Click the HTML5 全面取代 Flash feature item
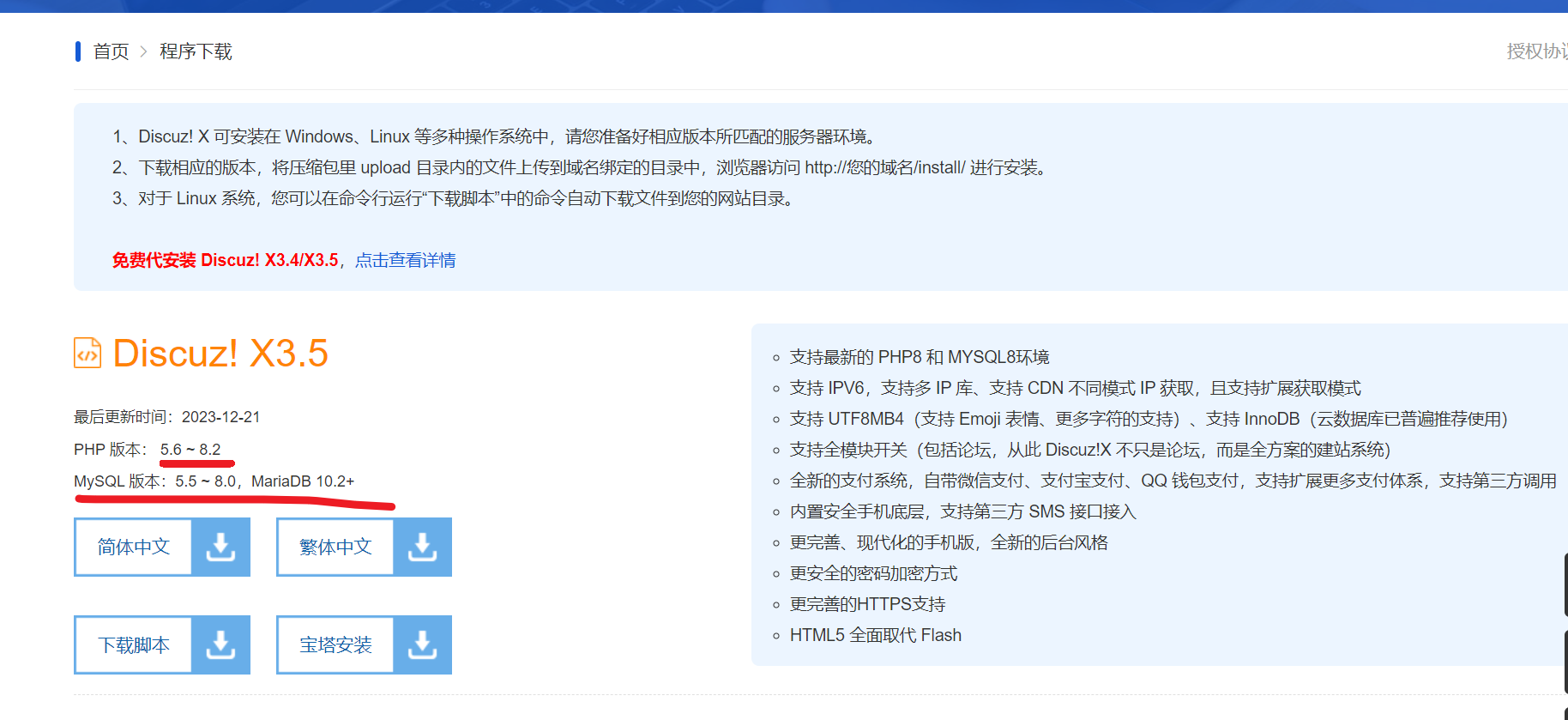This screenshot has width=1568, height=720. [876, 635]
